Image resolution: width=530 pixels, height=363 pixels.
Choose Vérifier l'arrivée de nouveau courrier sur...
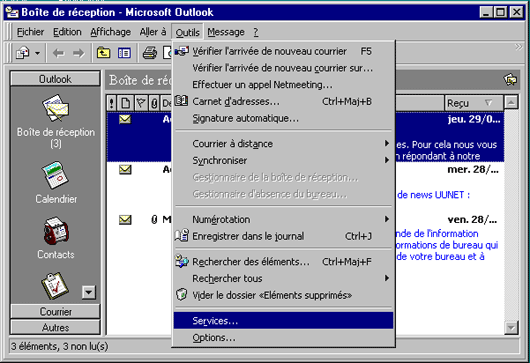tap(283, 68)
